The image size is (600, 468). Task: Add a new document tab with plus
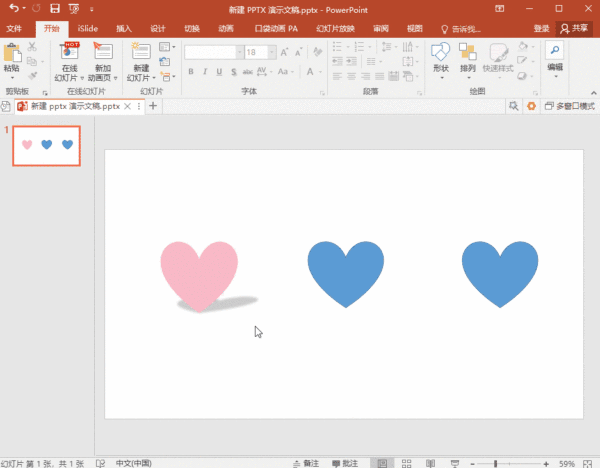[x=153, y=106]
